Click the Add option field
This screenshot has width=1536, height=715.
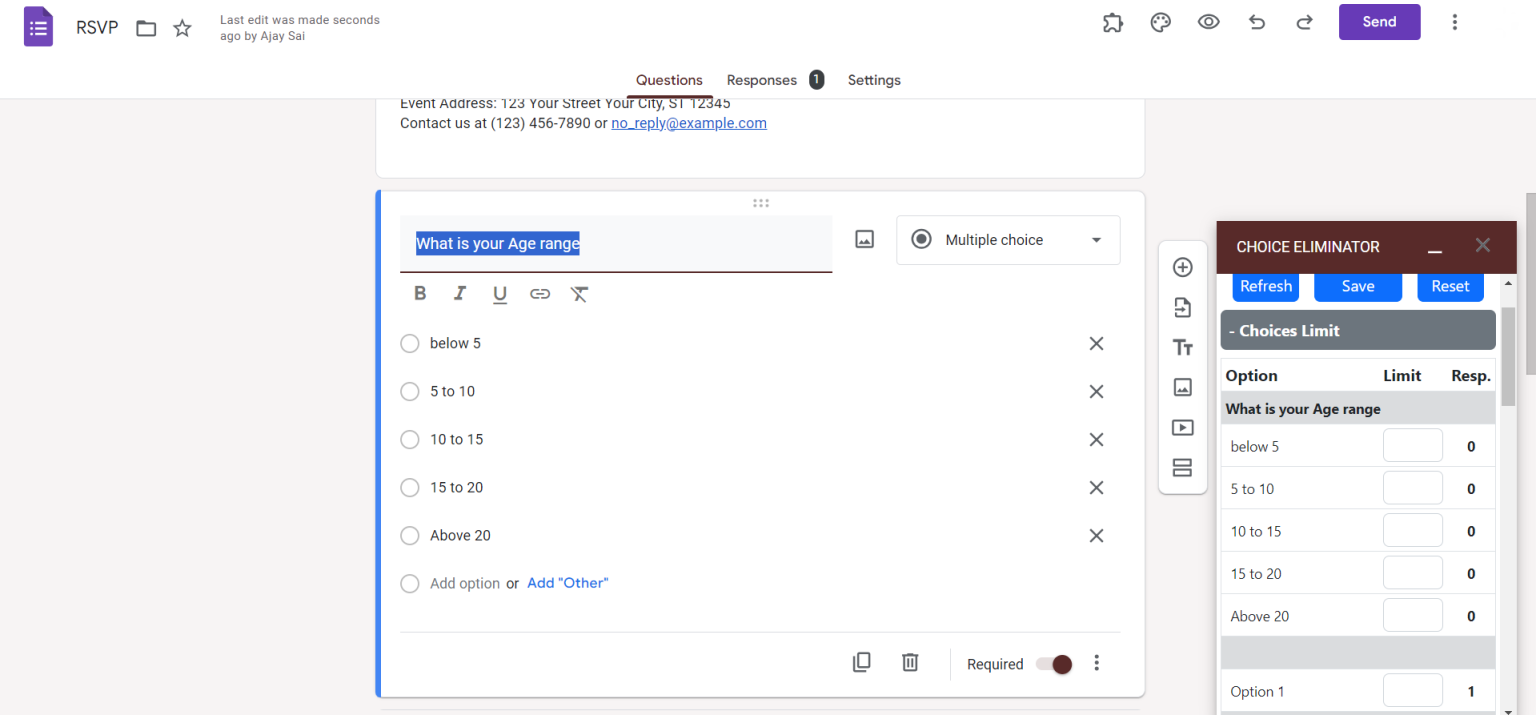(x=465, y=584)
